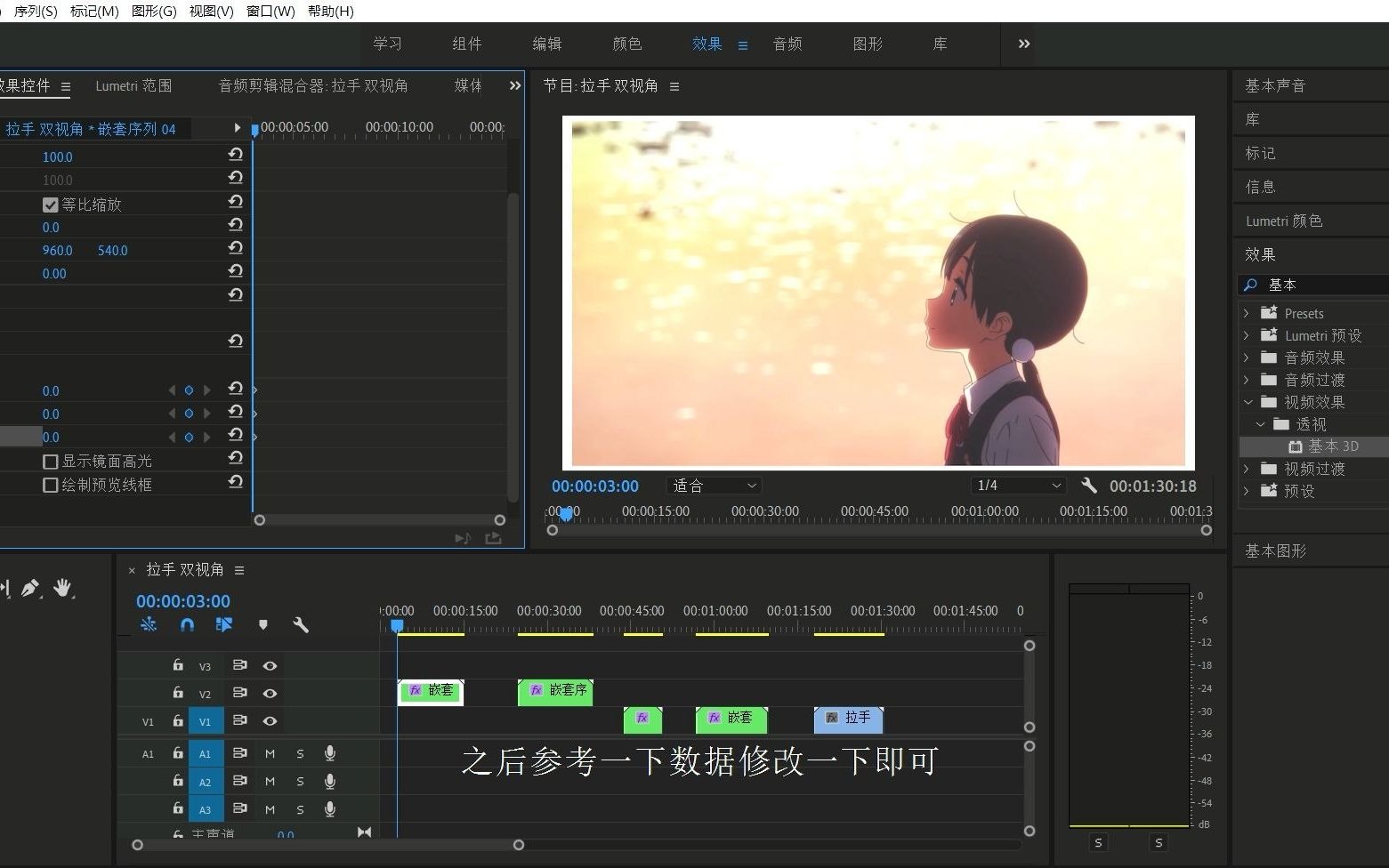Select the blue 拉手 clip on V1
This screenshot has width=1389, height=868.
[x=848, y=719]
